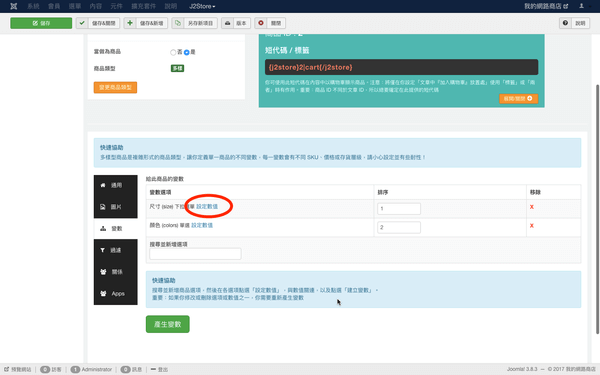600x375 pixels.
Task: Open the 說明 menu in top bar
Action: [171, 6]
